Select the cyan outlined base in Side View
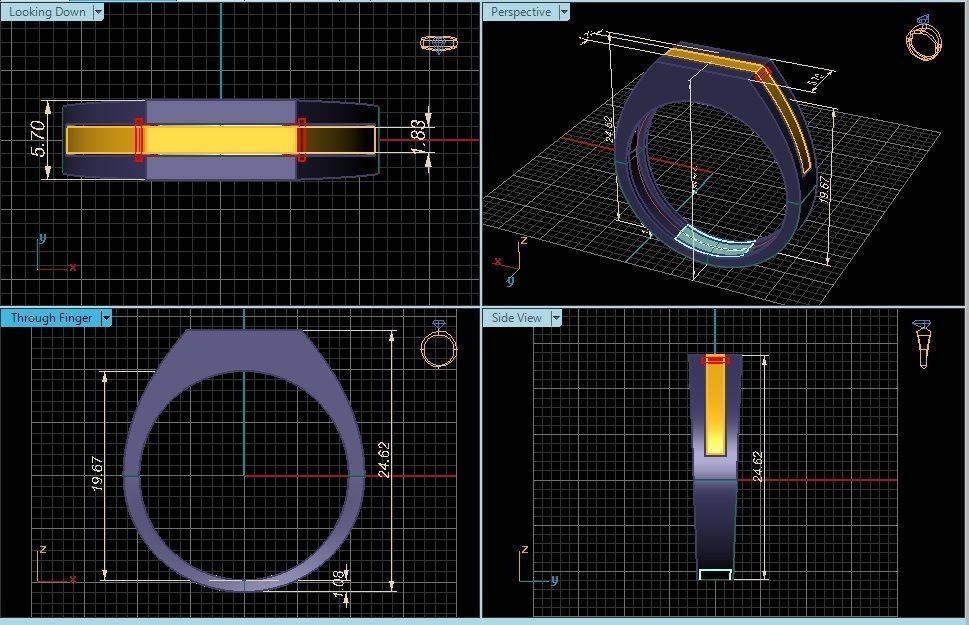The width and height of the screenshot is (969, 625). (716, 574)
